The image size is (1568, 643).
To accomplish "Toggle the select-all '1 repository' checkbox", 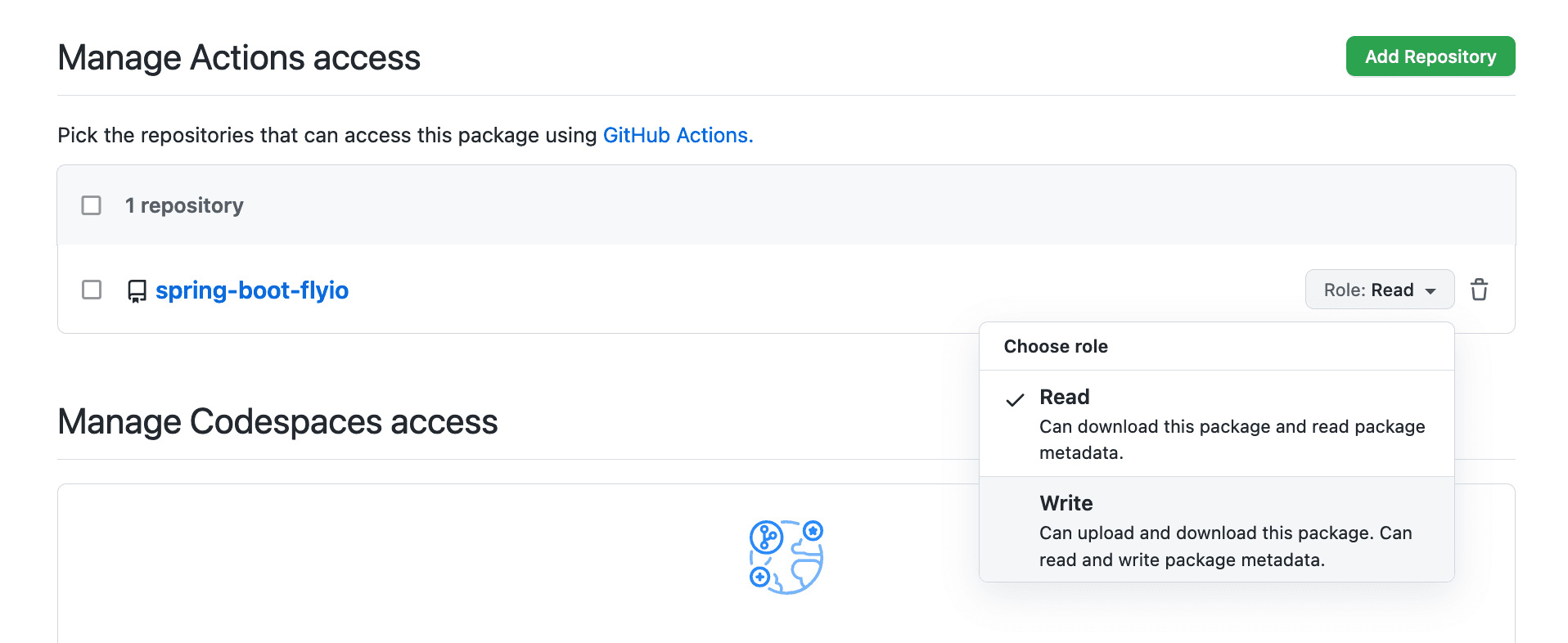I will [x=92, y=205].
